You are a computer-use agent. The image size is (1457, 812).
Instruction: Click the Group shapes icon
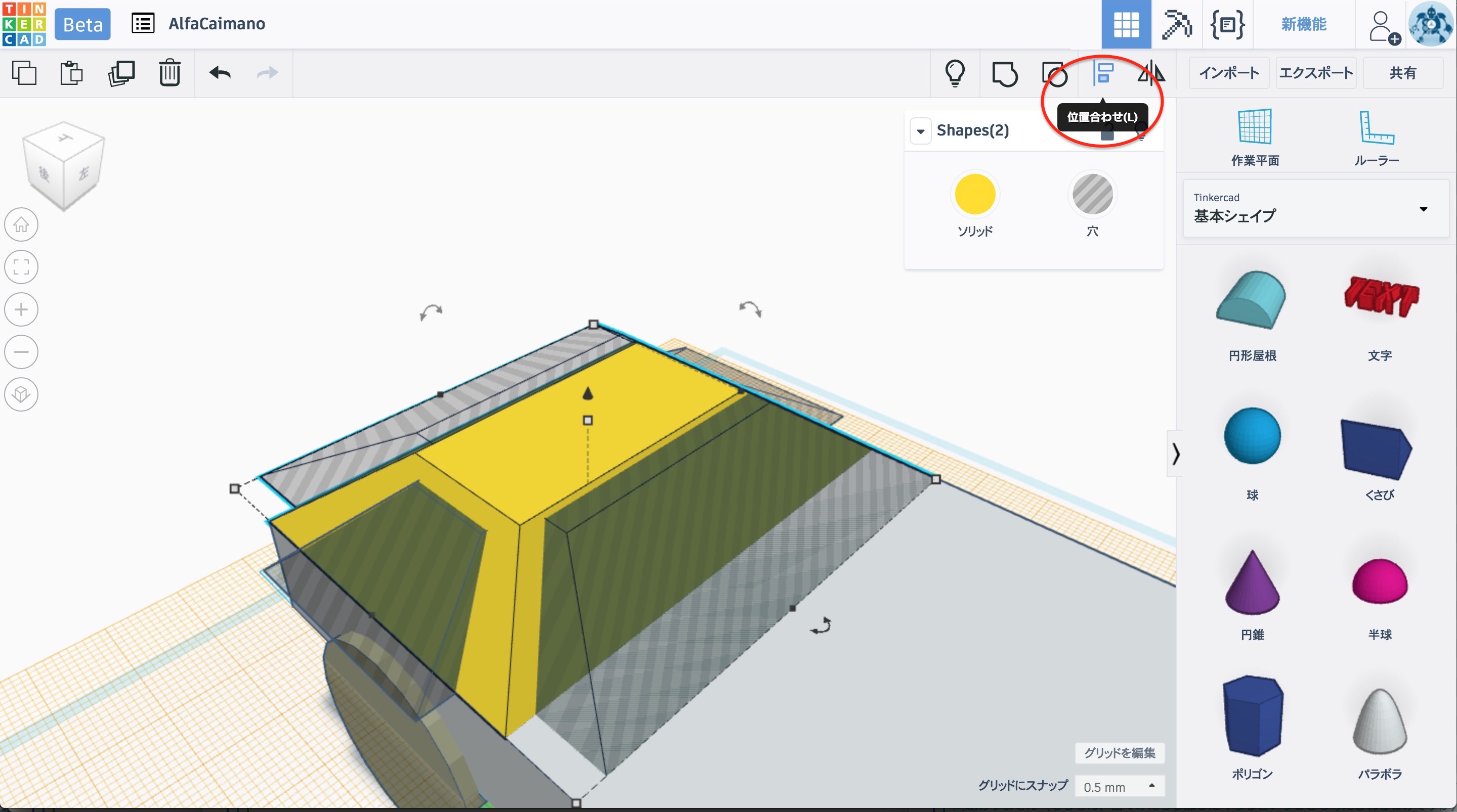click(x=1005, y=73)
